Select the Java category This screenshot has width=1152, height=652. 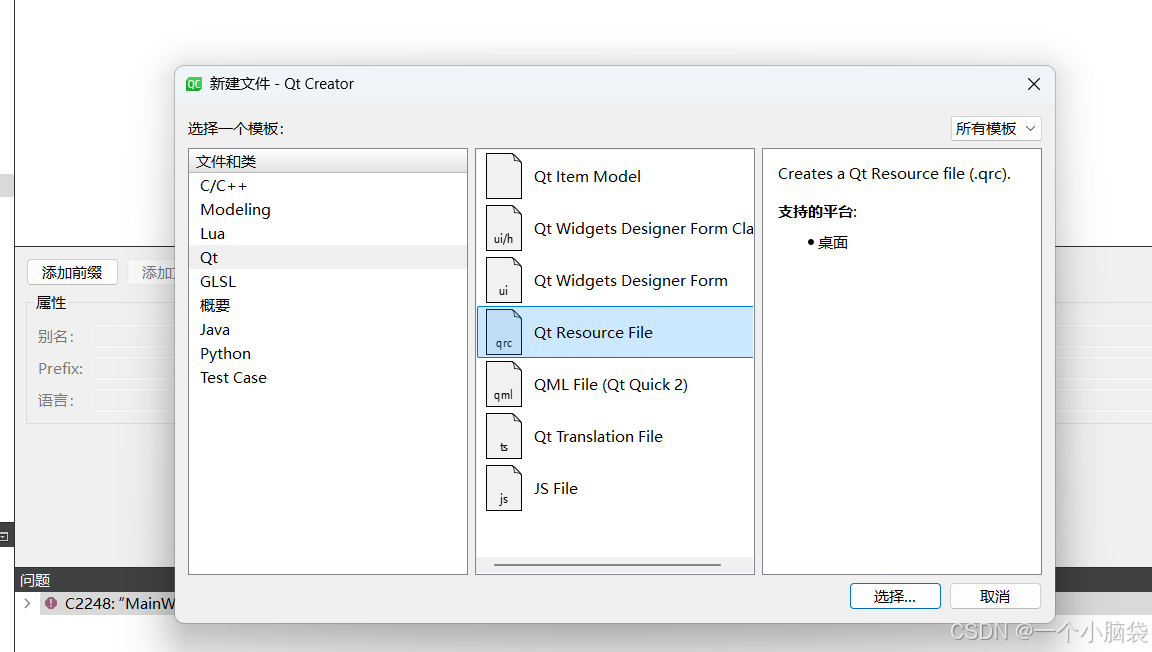(328, 329)
